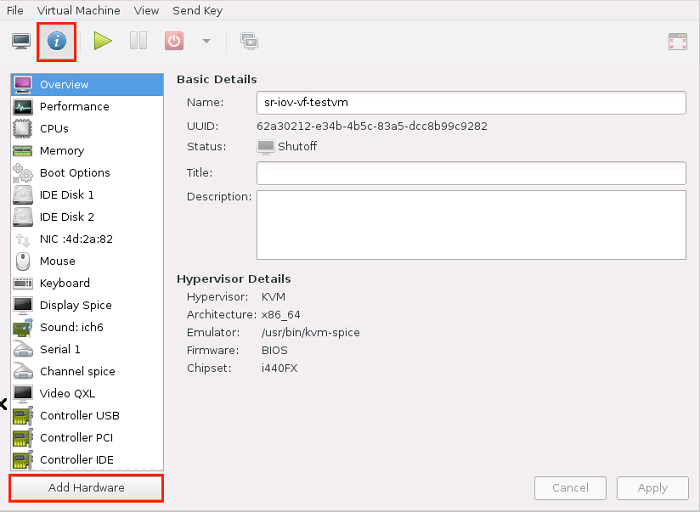The width and height of the screenshot is (700, 512).
Task: Click the x86_64 architecture value
Action: [280, 315]
